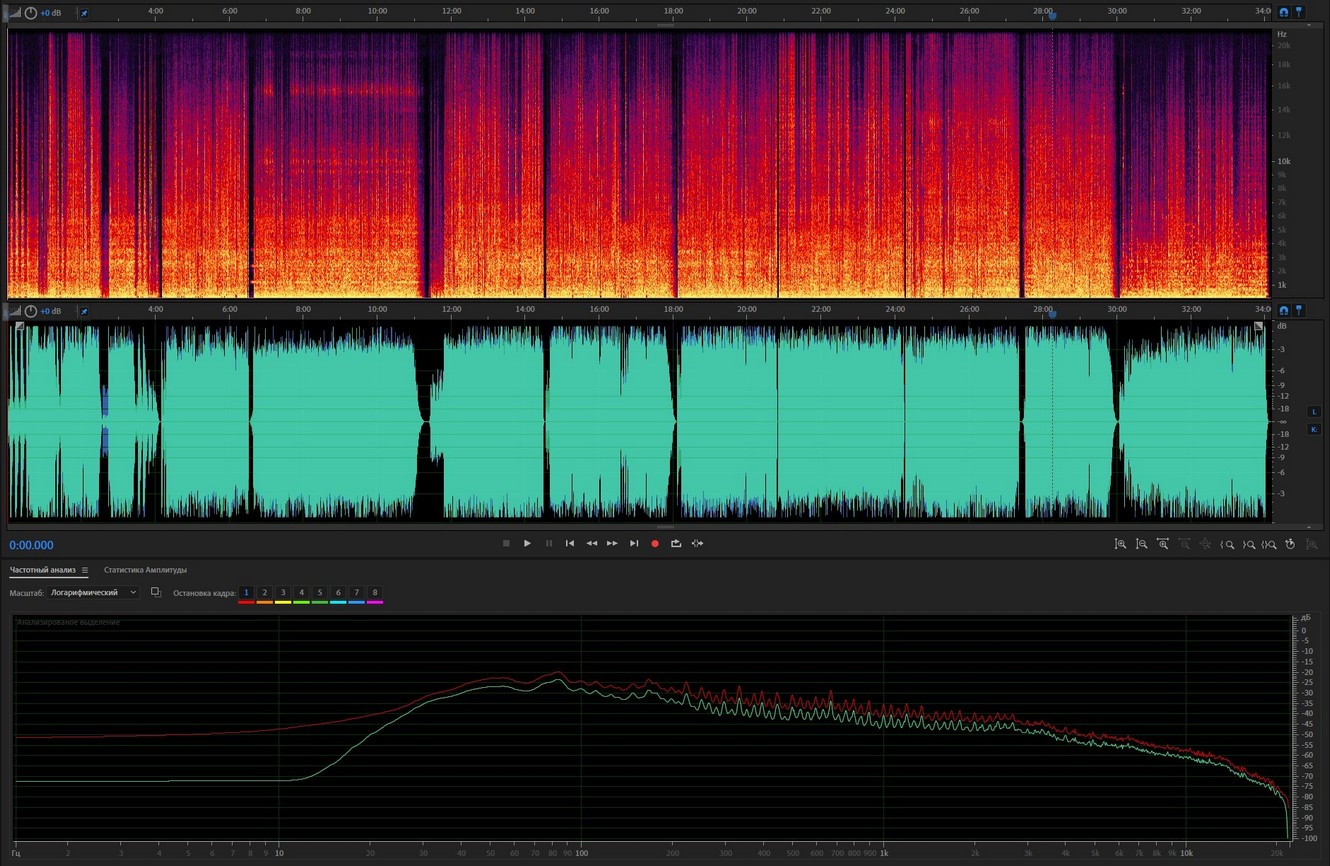Click hold frame button 1
Screen dimensions: 1330x866
[x=246, y=593]
